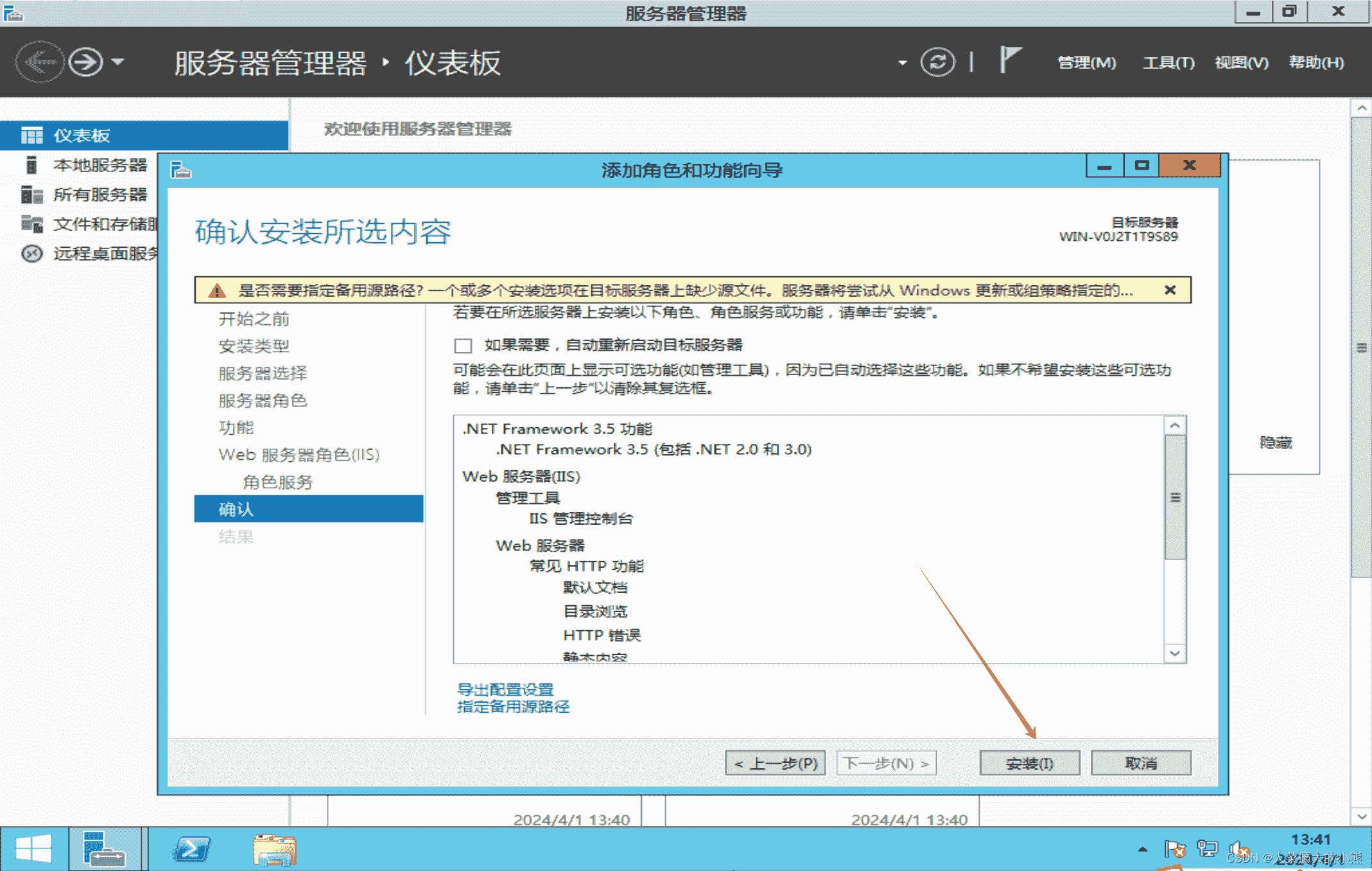The height and width of the screenshot is (871, 1372).
Task: Click the 安装(I) button to install
Action: pos(1029,763)
